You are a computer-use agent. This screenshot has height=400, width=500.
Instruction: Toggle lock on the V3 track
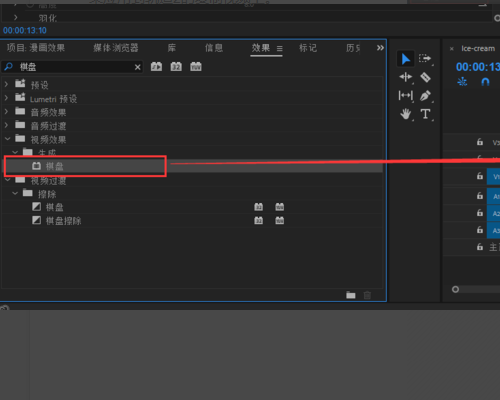coord(480,142)
